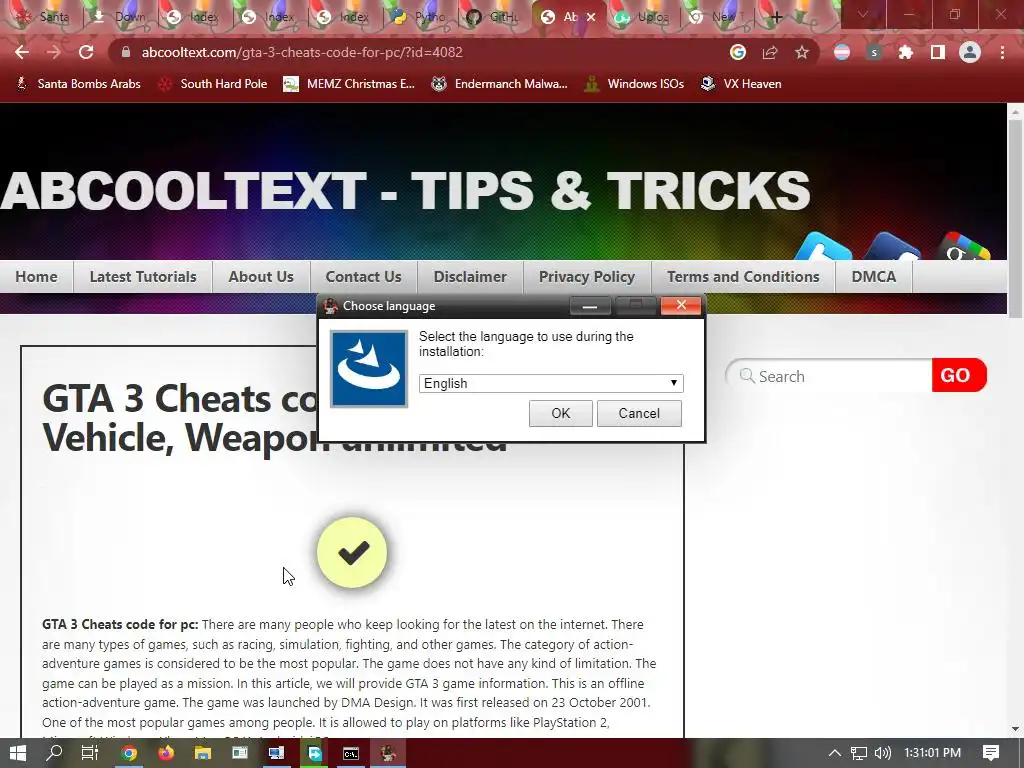Open the 'South Hard Pole' bookmark
The image size is (1024, 768).
(x=213, y=84)
